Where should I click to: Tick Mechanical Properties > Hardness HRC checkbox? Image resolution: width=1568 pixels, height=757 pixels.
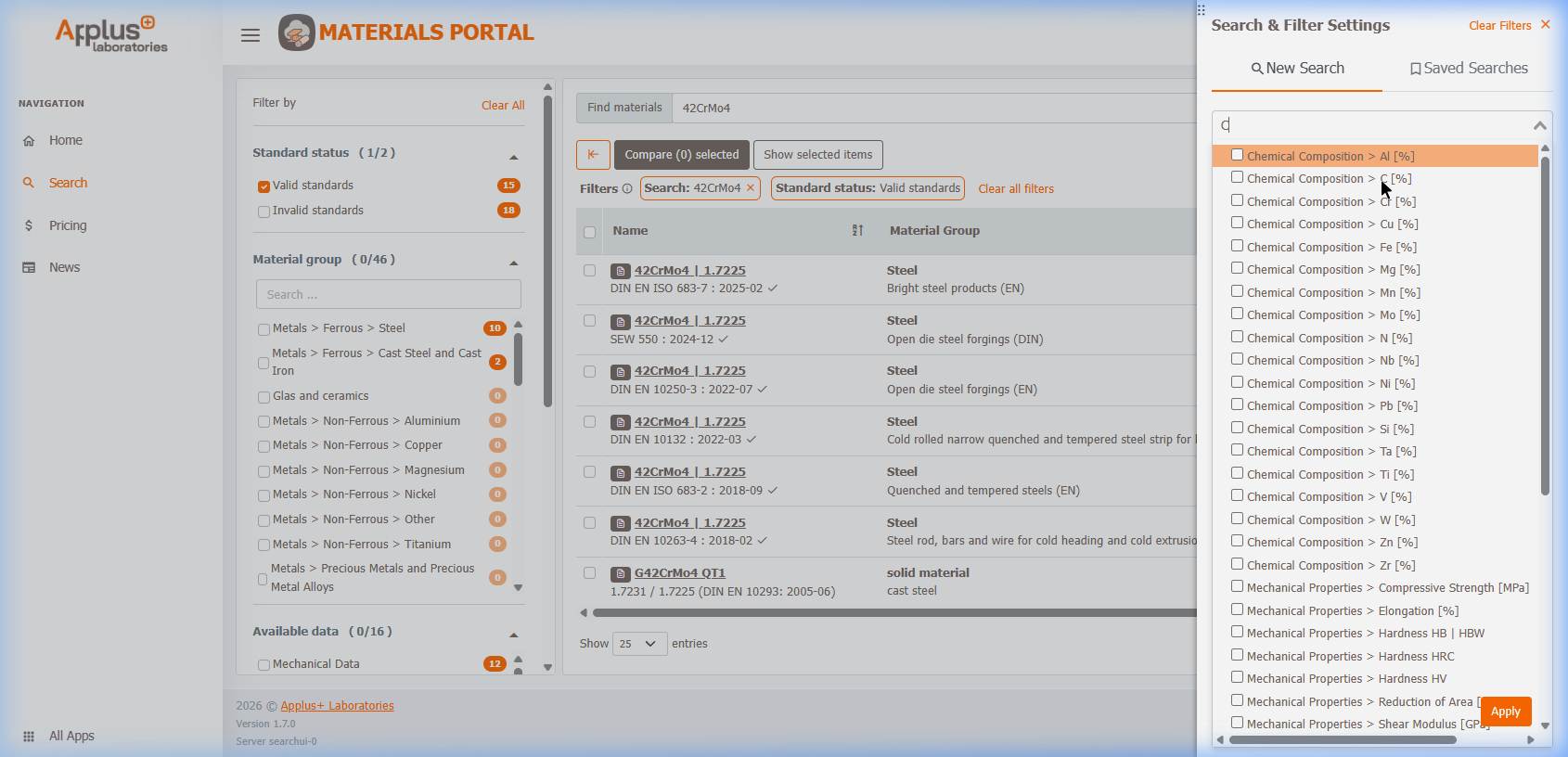coord(1237,656)
